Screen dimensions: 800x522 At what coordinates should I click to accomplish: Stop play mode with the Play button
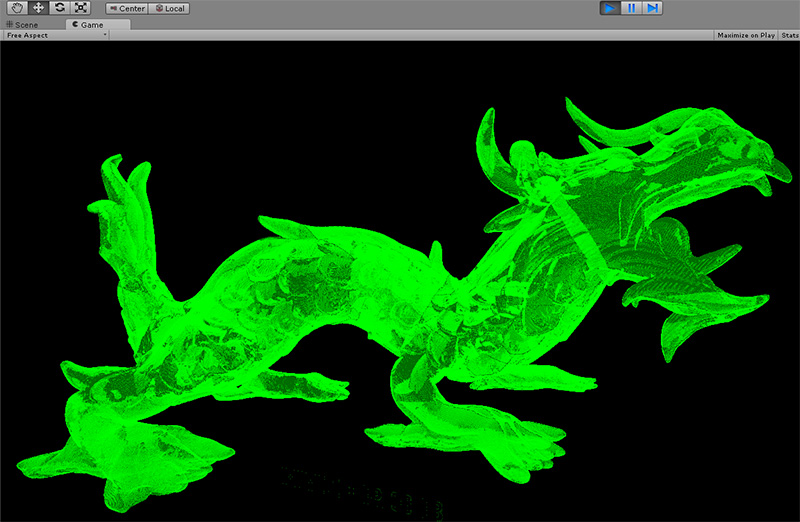[x=609, y=8]
